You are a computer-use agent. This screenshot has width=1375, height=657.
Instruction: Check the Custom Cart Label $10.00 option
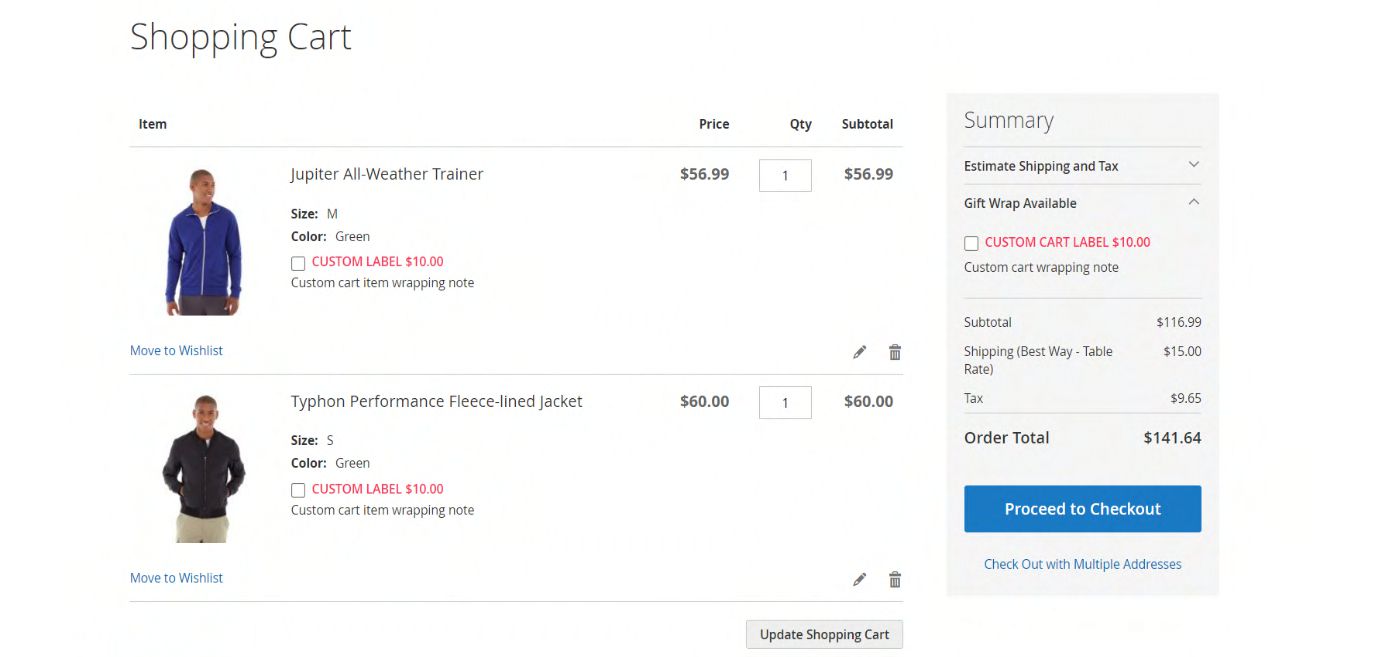click(x=971, y=243)
